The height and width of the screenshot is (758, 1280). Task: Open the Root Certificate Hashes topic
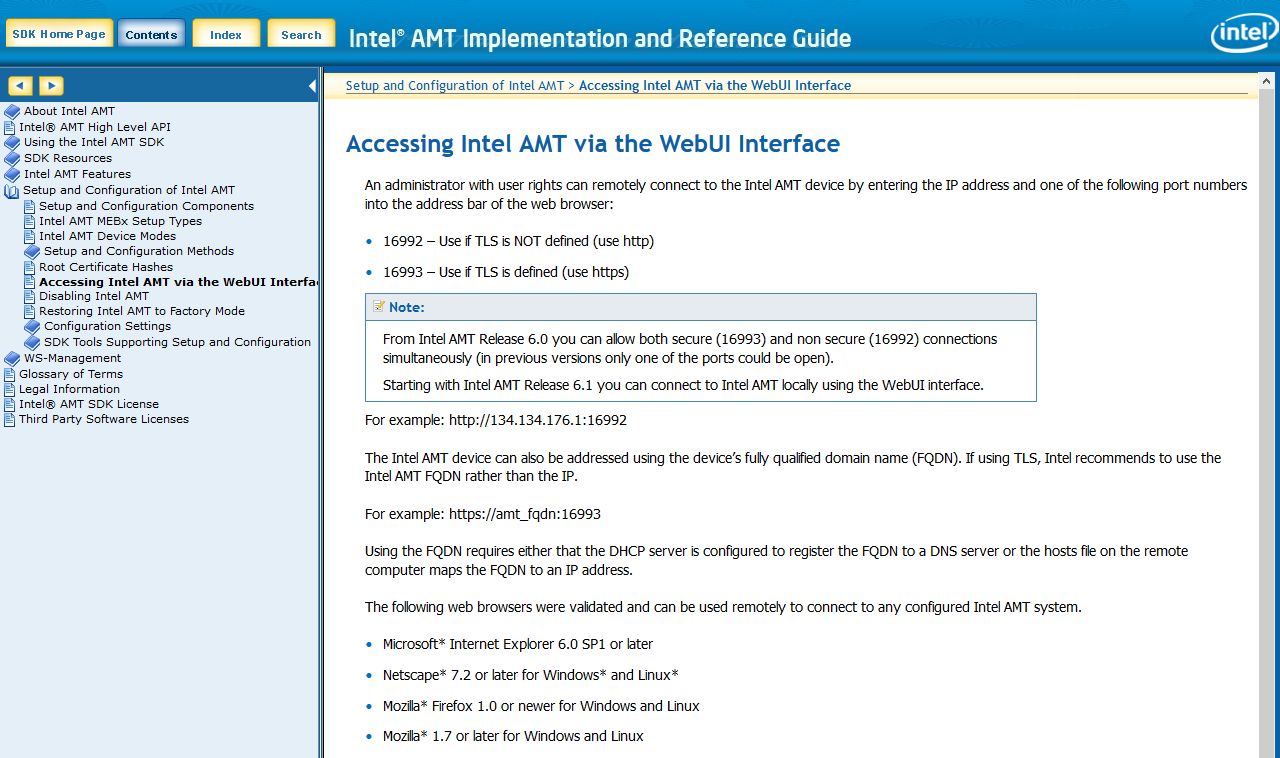click(x=106, y=267)
